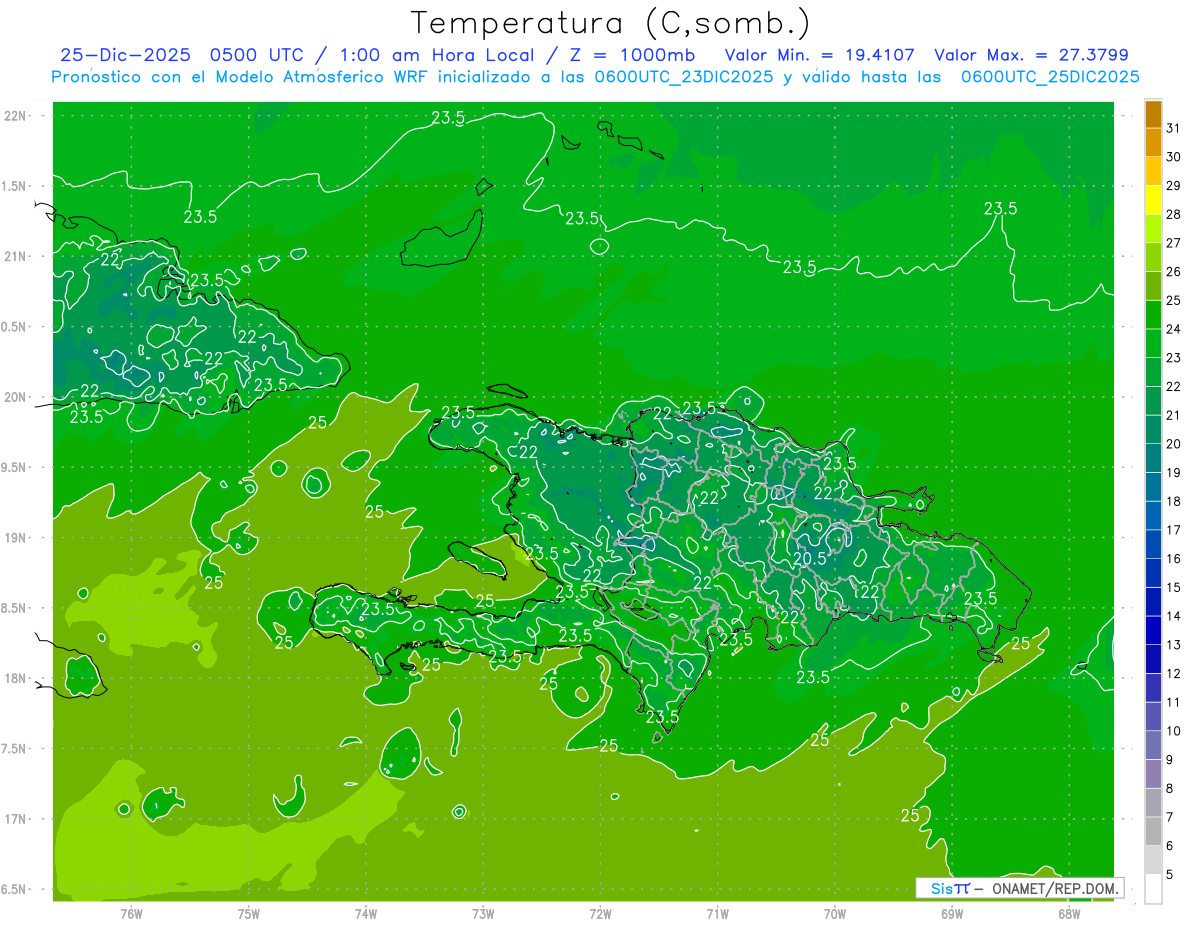This screenshot has height=927, width=1200.
Task: Select the date text "25-Dic-2025"
Action: (x=126, y=55)
